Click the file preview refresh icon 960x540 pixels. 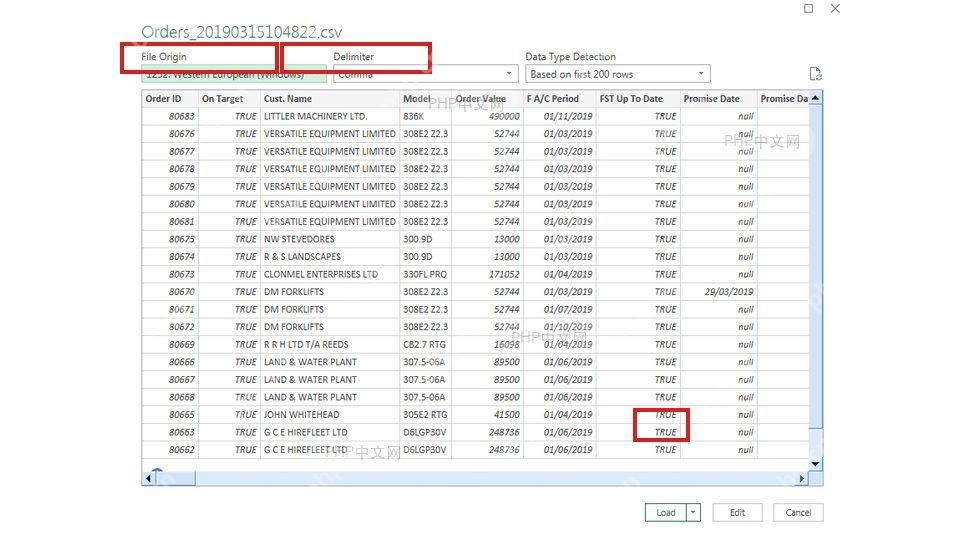coord(815,74)
